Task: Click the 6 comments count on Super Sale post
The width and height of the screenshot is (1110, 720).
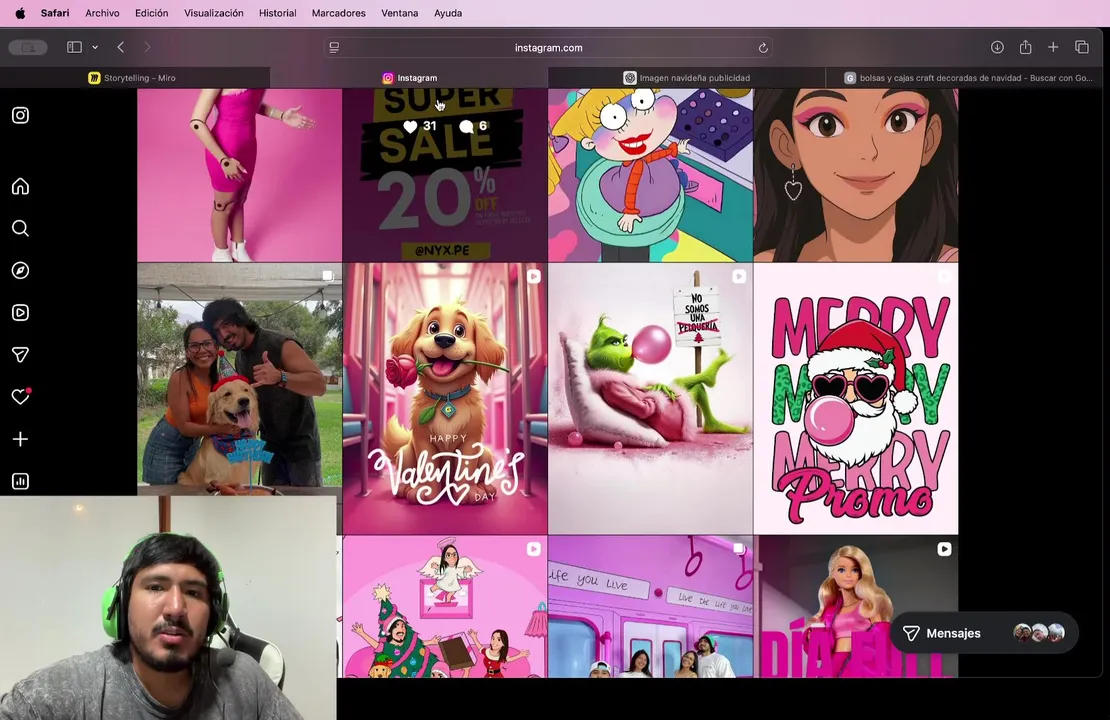Action: (x=474, y=126)
